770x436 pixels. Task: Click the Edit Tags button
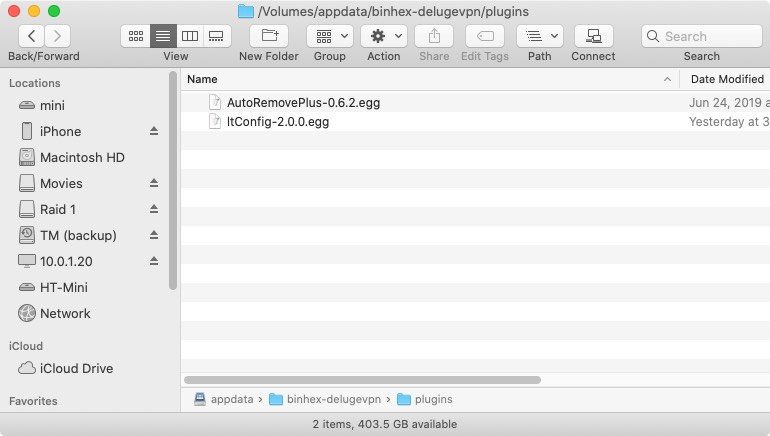[x=485, y=36]
